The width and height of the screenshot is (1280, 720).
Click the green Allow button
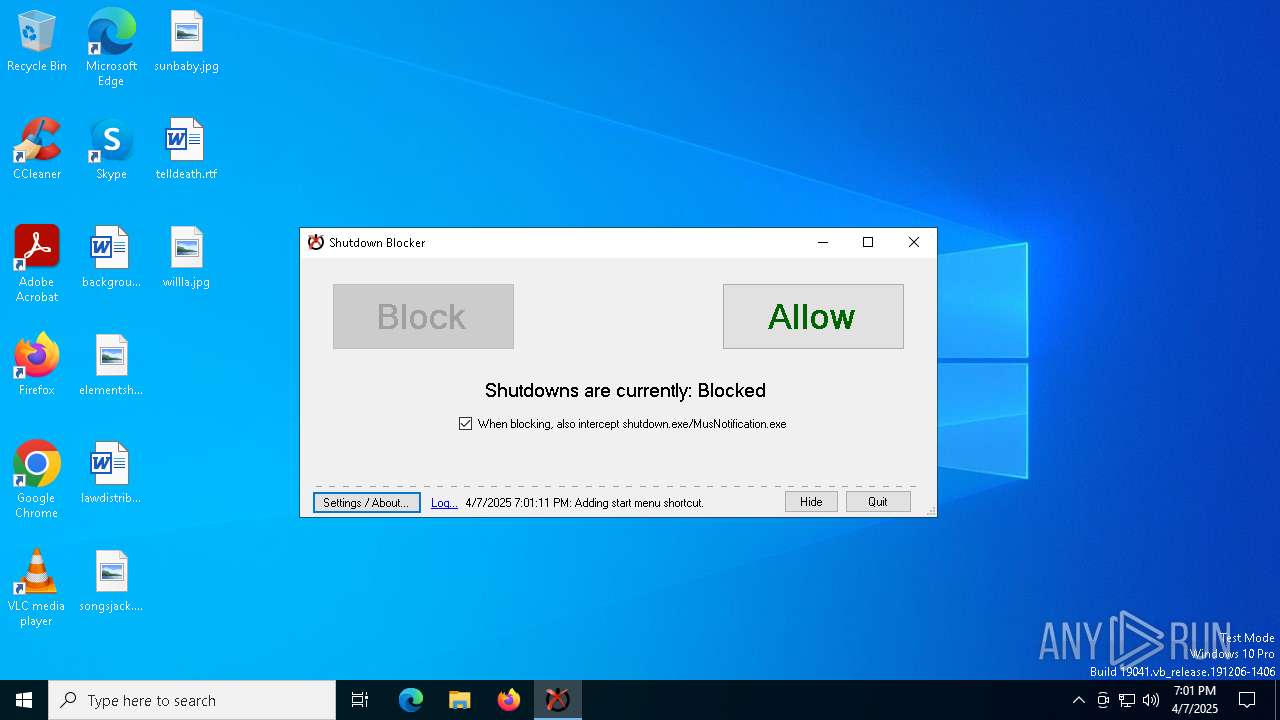coord(813,316)
